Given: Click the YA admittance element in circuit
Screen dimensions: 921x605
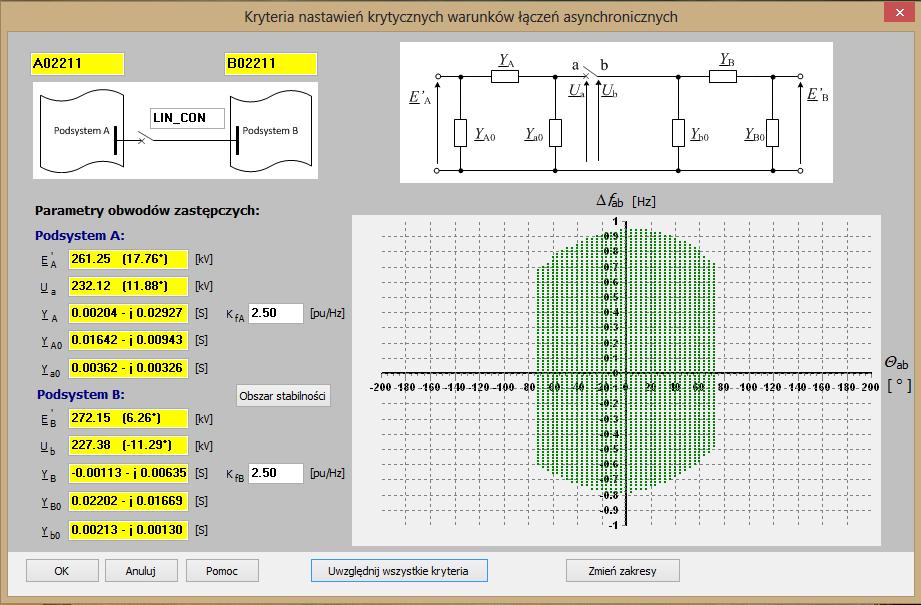Looking at the screenshot, I should coord(505,76).
